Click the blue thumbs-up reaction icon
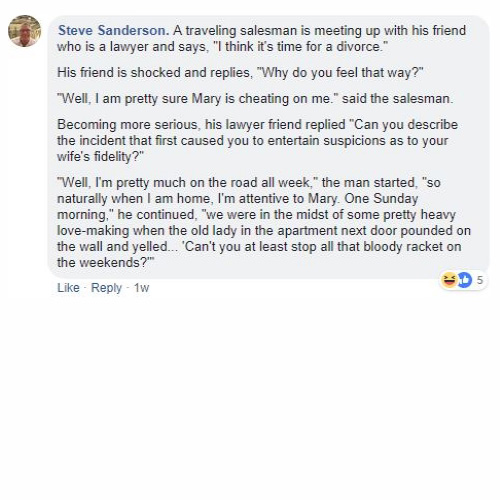The image size is (500, 500). coord(464,280)
